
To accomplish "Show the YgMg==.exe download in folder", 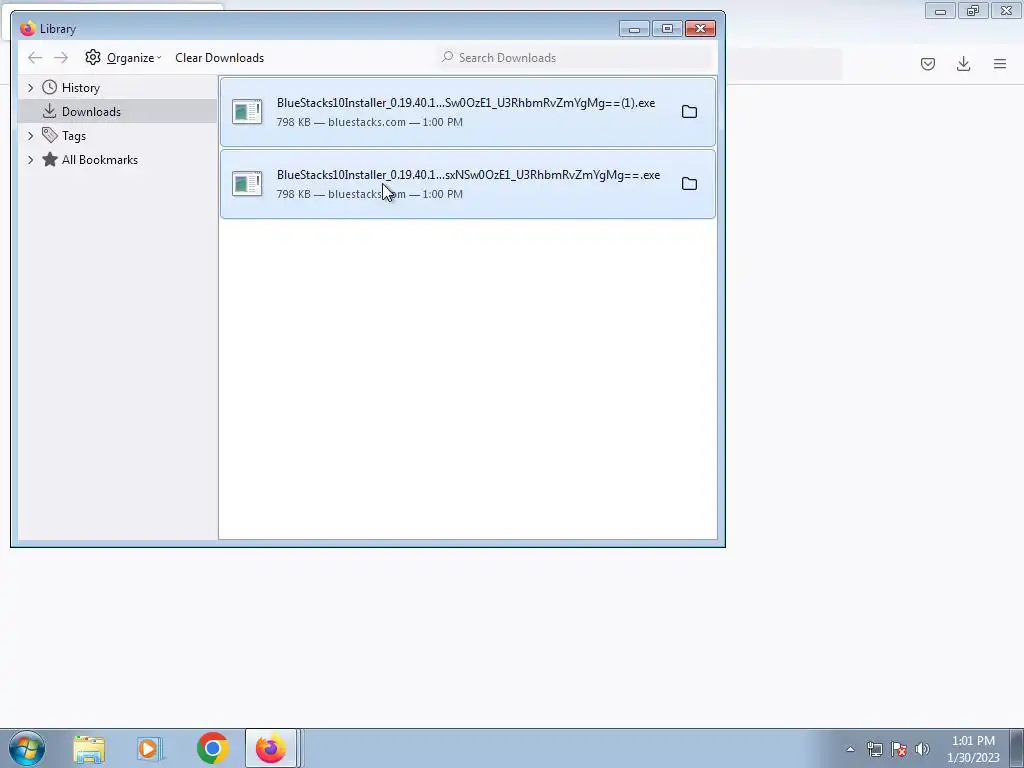I will click(x=689, y=184).
